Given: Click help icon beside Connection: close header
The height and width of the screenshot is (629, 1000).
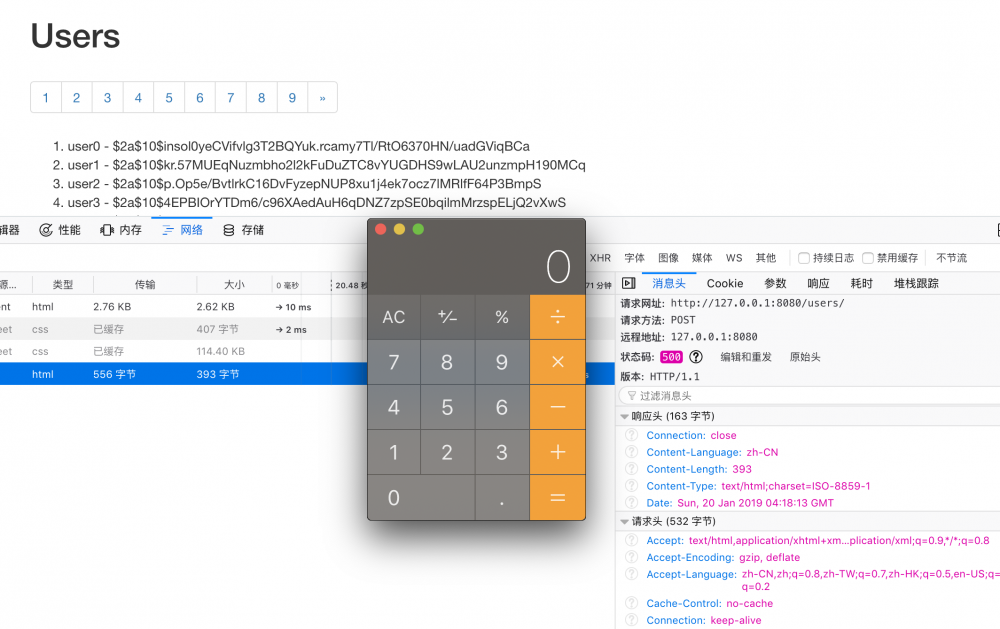Looking at the screenshot, I should 631,435.
